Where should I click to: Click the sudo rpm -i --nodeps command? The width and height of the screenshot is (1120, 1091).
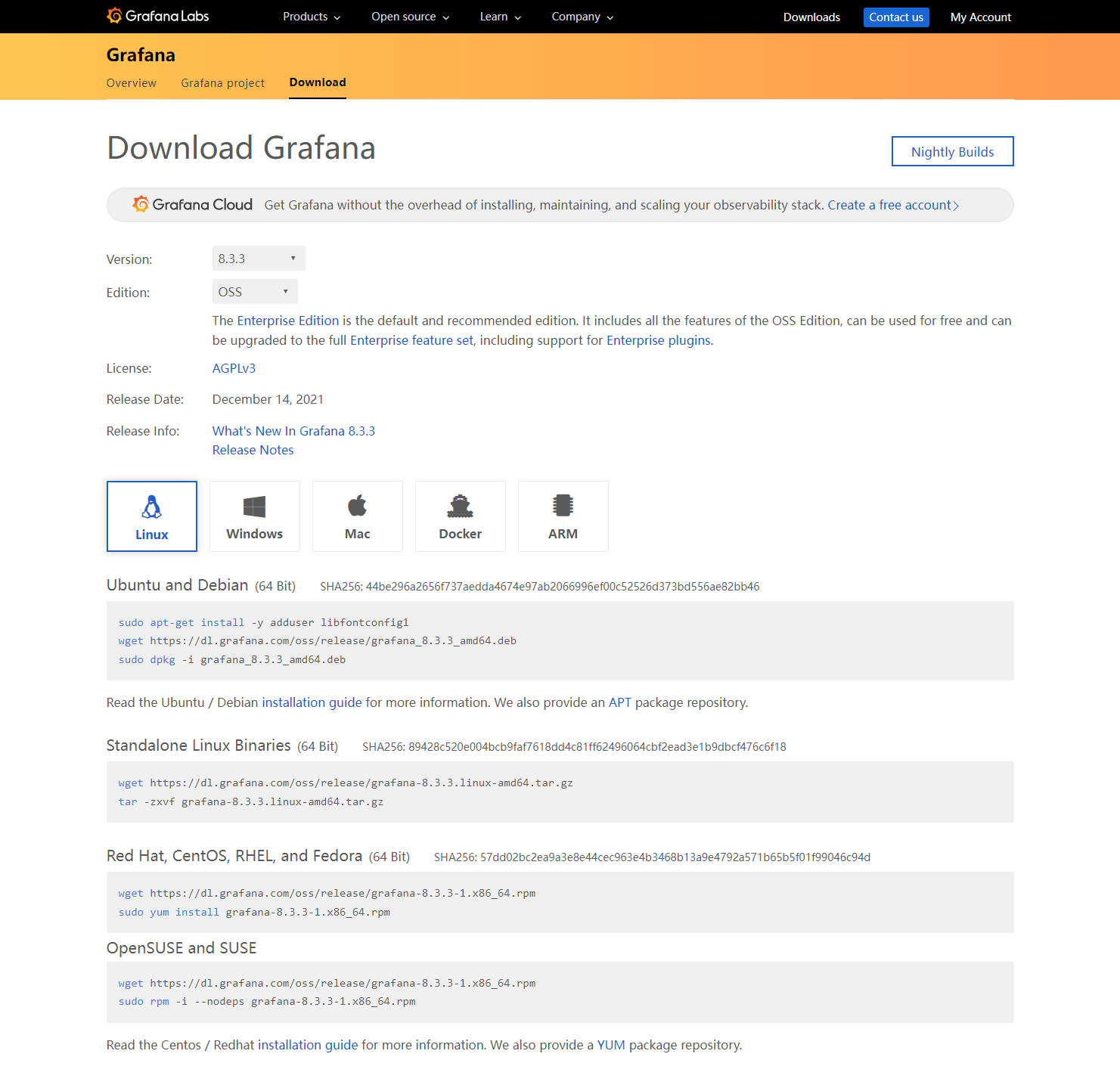click(x=267, y=1001)
